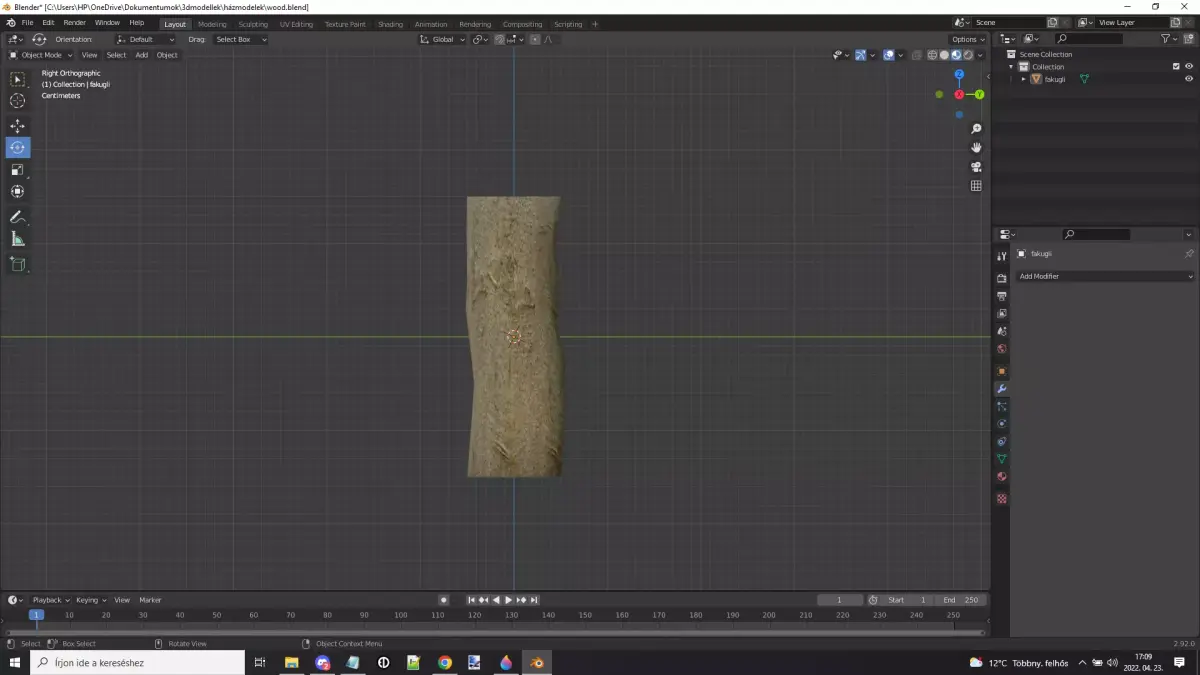The image size is (1200, 675).
Task: Choose the Measure tool
Action: pyautogui.click(x=18, y=239)
